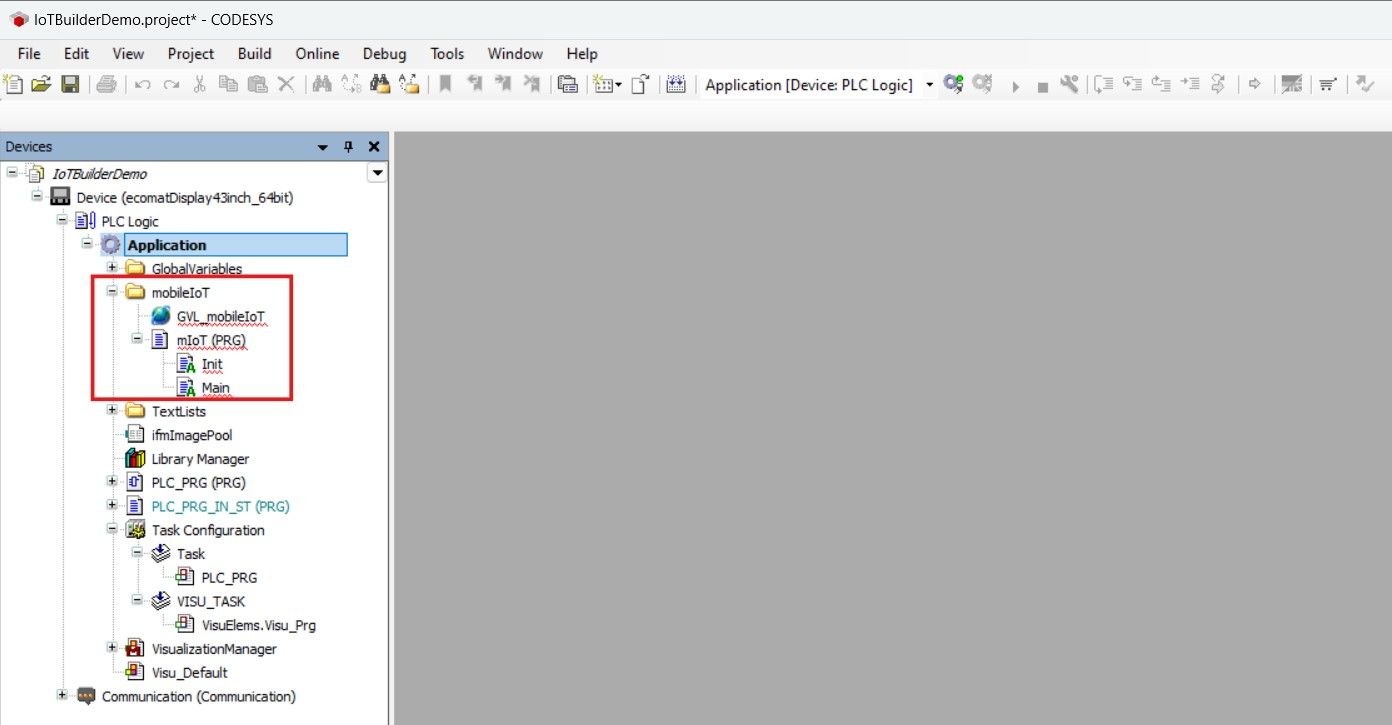
Task: Open the Devices panel dropdown arrow
Action: [x=323, y=147]
